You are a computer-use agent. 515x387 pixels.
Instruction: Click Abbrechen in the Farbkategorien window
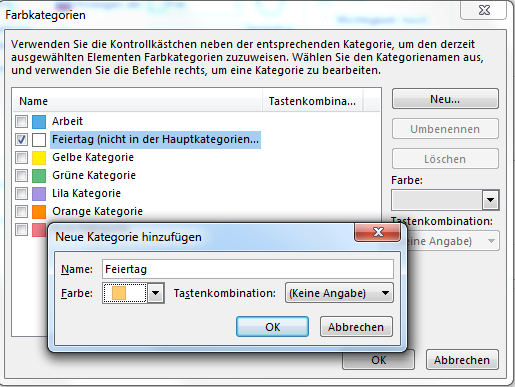[x=462, y=360]
